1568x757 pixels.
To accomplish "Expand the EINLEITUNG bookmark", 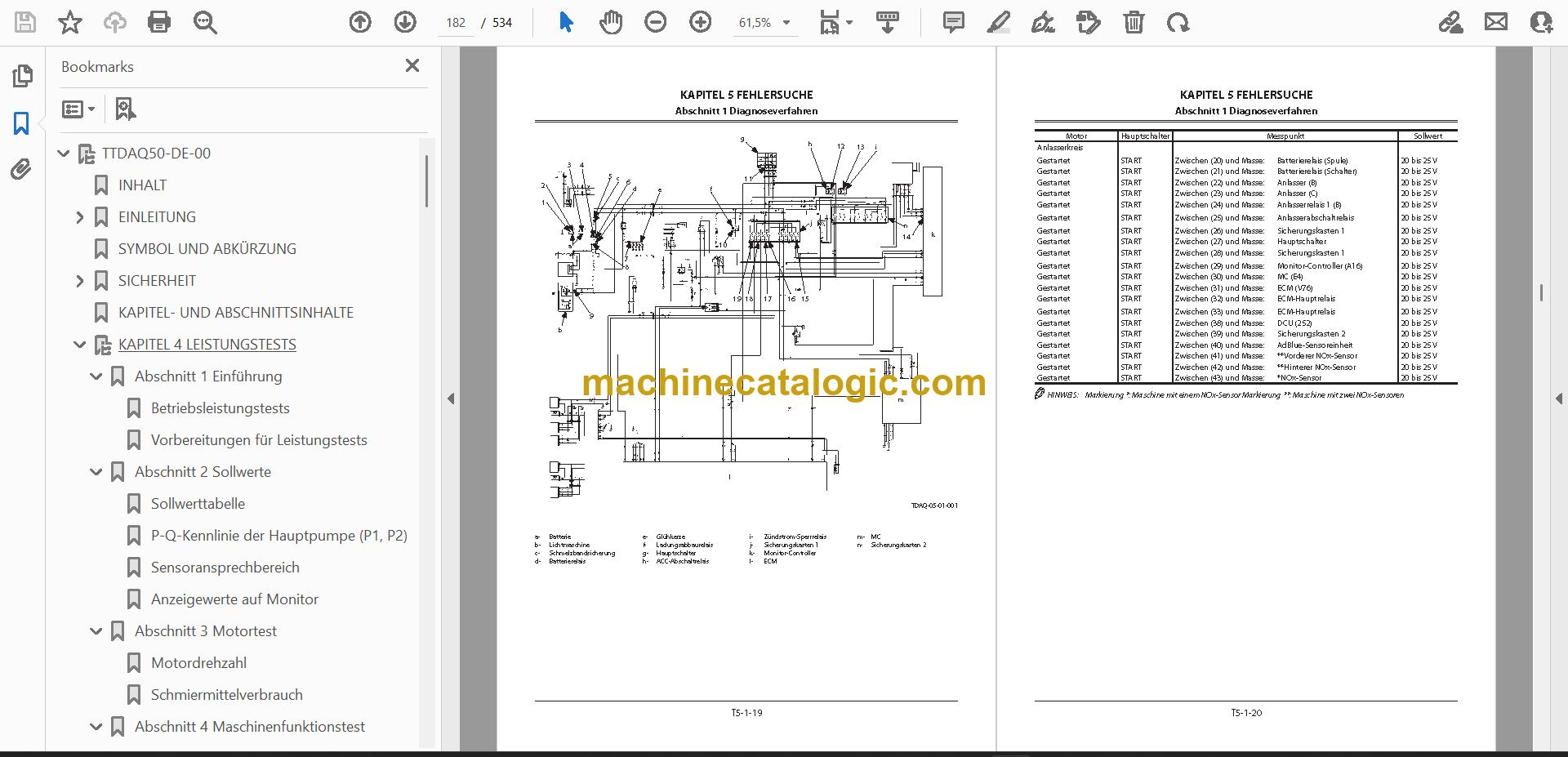I will point(79,217).
